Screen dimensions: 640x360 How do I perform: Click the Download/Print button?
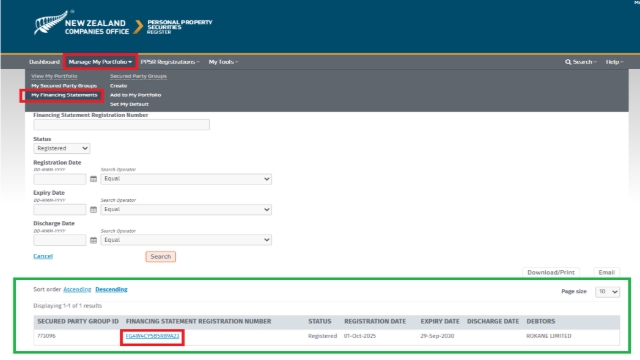coord(551,272)
